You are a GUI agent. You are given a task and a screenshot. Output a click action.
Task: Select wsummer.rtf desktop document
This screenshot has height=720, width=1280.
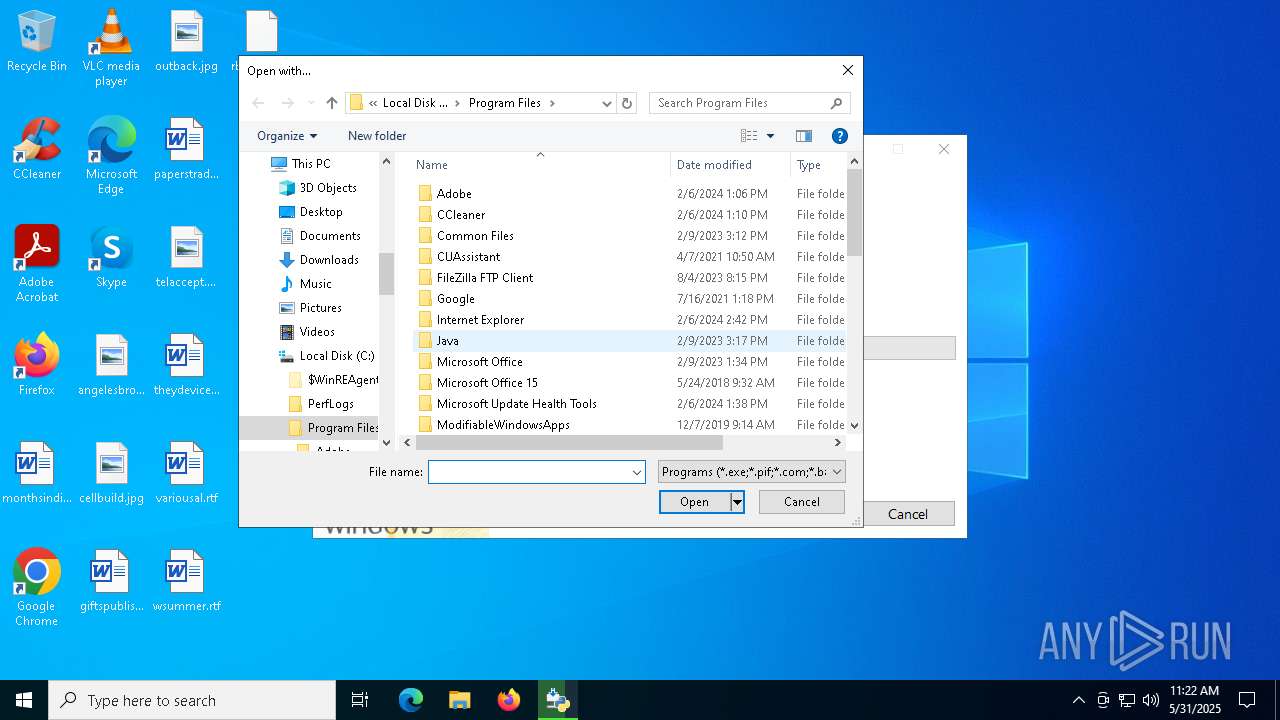point(186,581)
